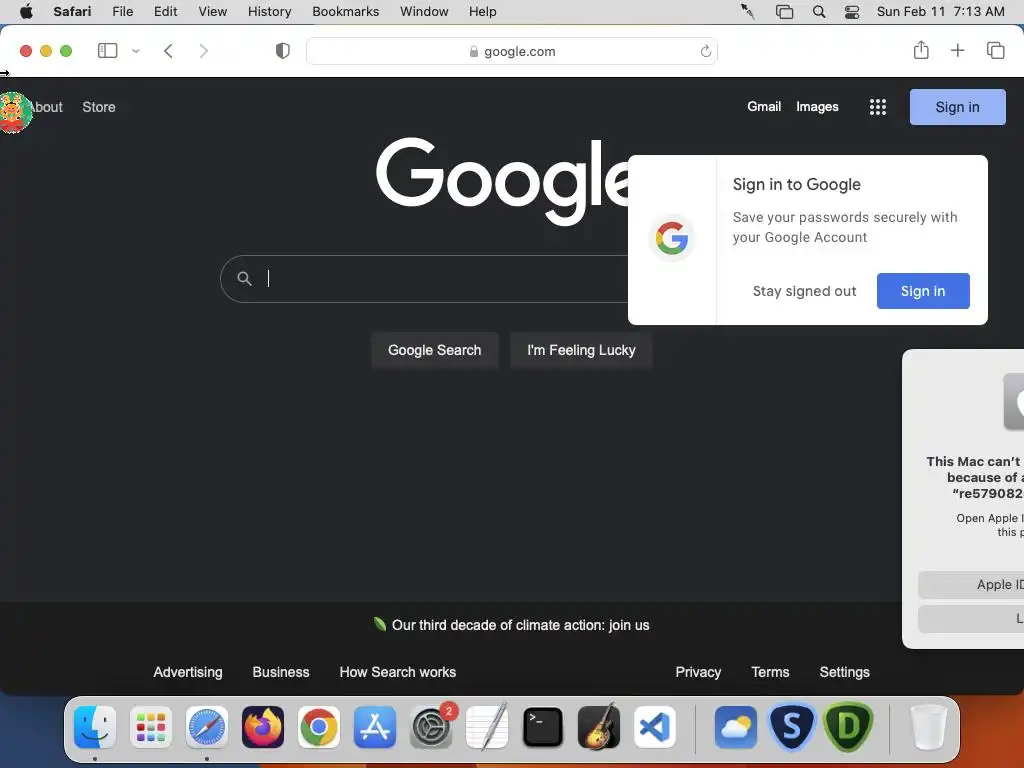Open the View menu
Screen dimensions: 1024x768
tap(213, 11)
